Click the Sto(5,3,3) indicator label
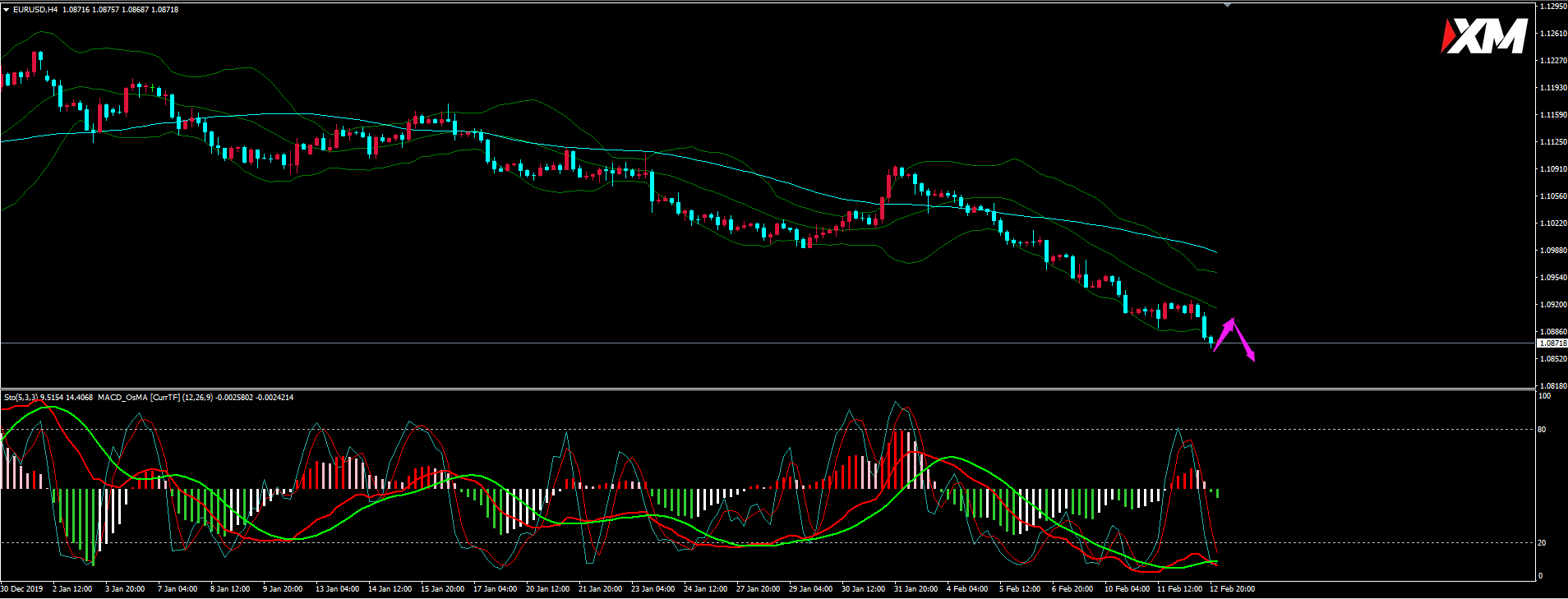The height and width of the screenshot is (599, 1568). [21, 398]
